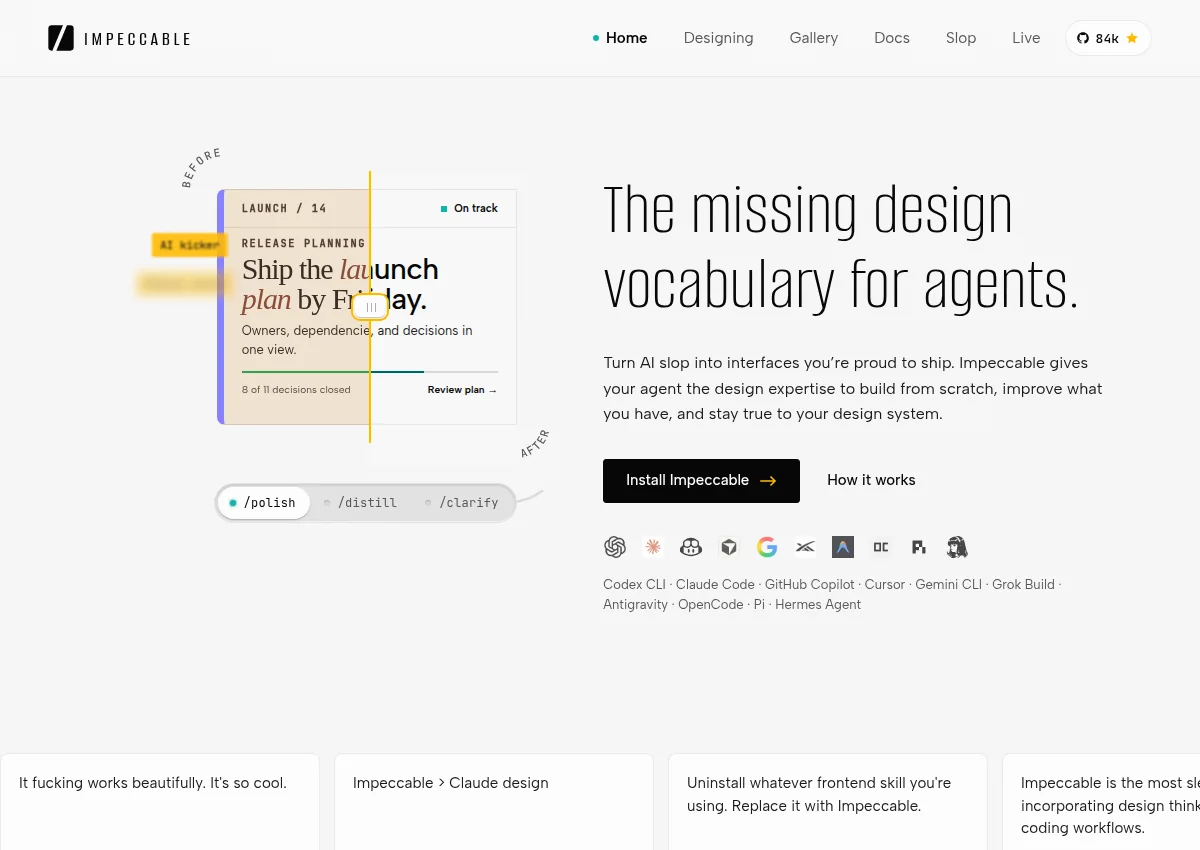Select the /distill command option
1200x850 pixels.
point(361,502)
